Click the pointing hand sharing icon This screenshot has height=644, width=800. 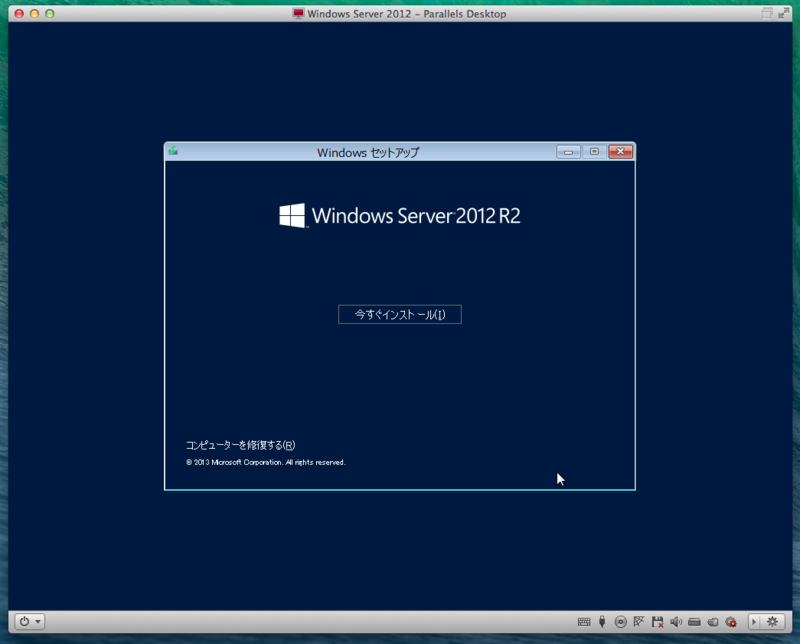click(713, 622)
